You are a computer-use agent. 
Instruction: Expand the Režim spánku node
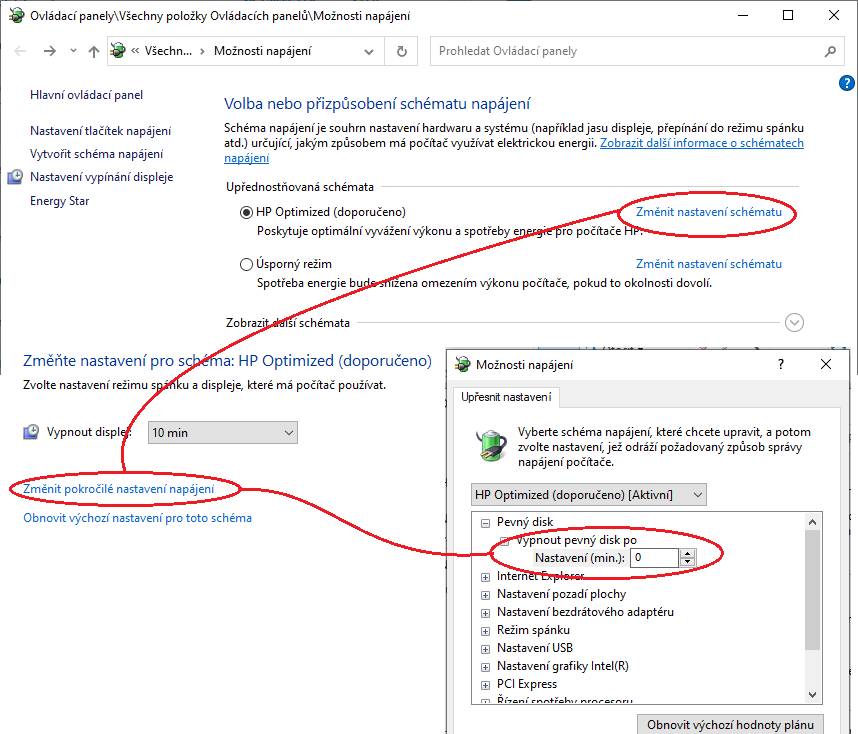[485, 631]
